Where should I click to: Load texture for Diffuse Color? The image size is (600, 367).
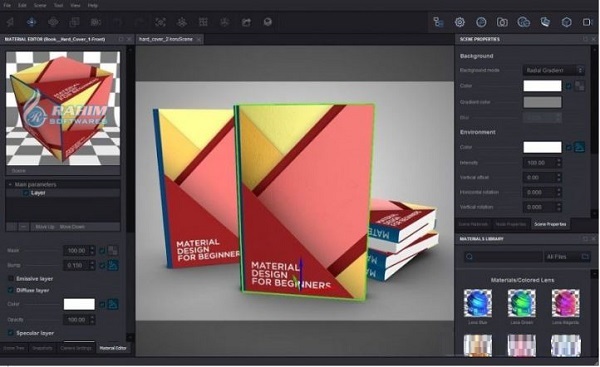pos(113,304)
